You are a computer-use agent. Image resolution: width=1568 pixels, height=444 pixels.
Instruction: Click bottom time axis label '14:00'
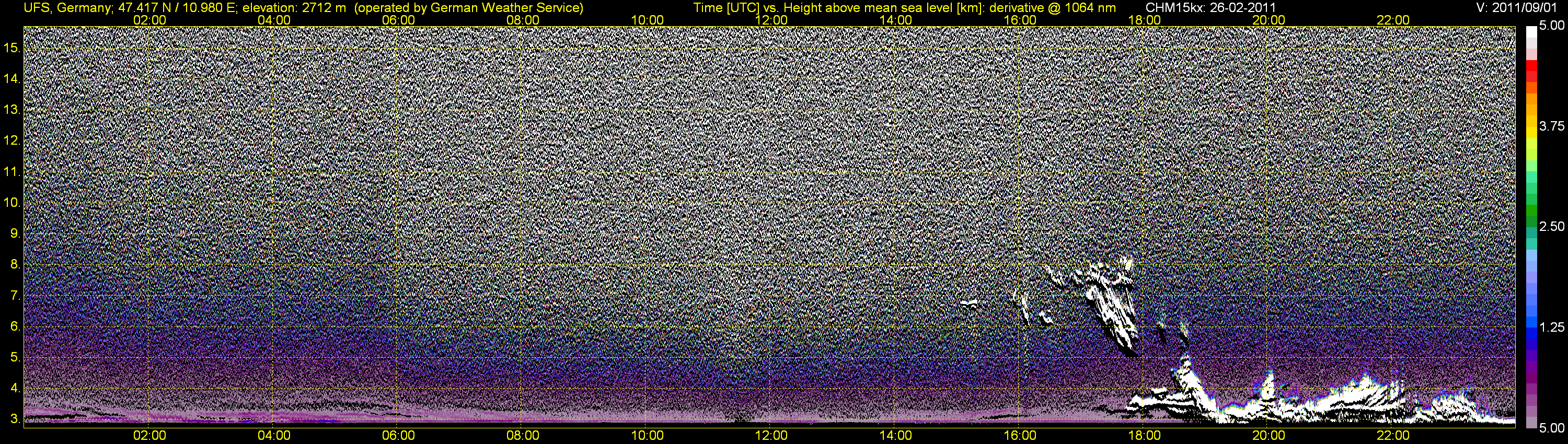[x=896, y=436]
